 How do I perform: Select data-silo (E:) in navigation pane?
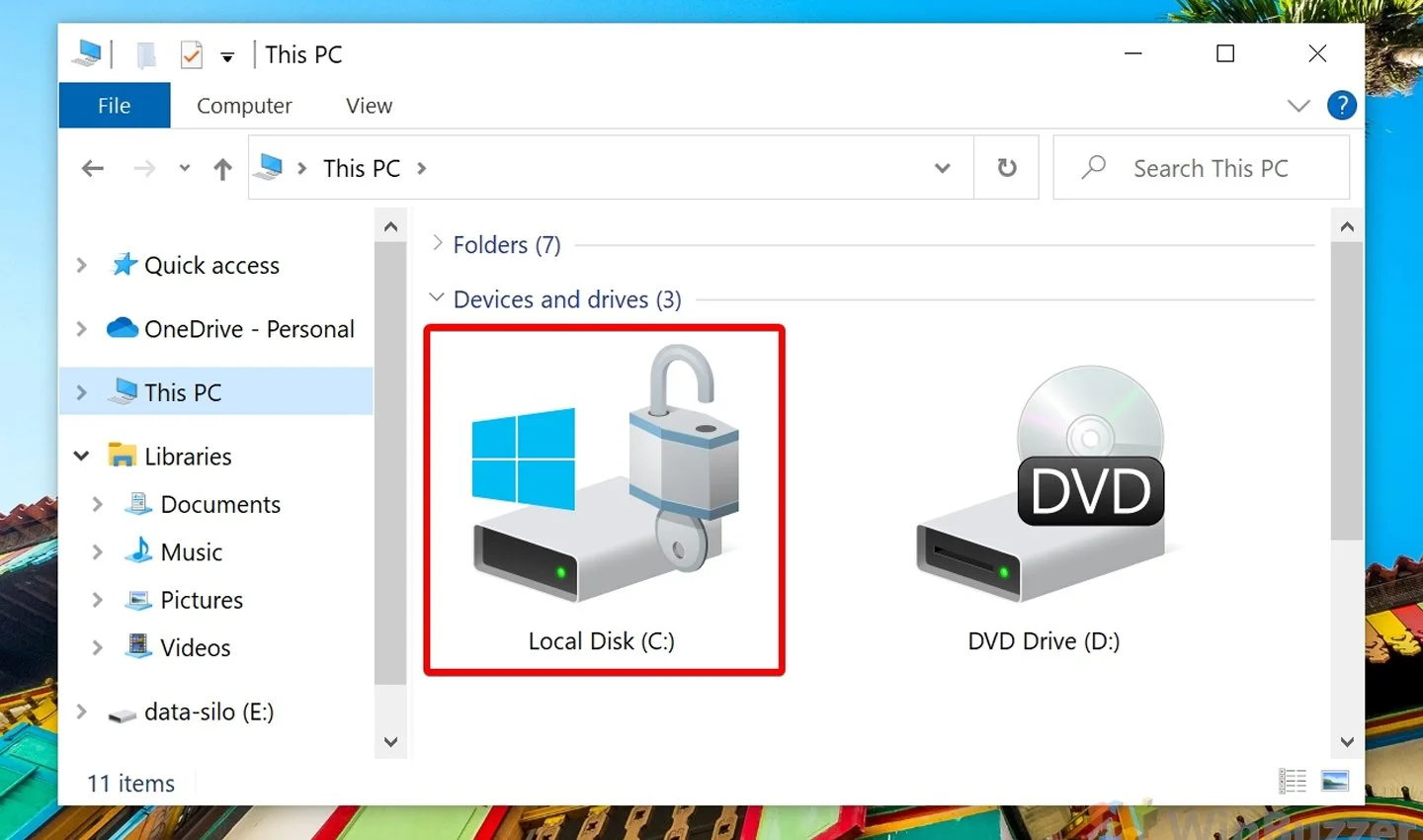coord(209,712)
